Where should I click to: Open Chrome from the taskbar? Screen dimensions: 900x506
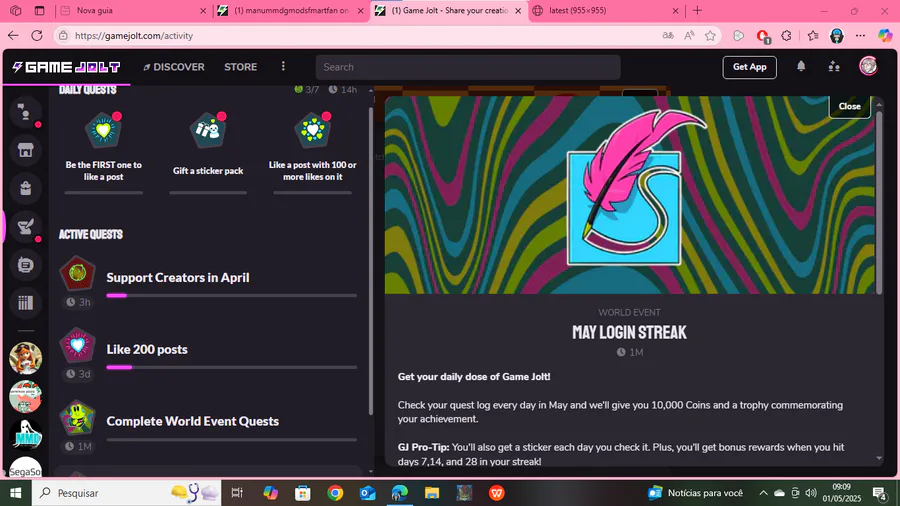(335, 493)
